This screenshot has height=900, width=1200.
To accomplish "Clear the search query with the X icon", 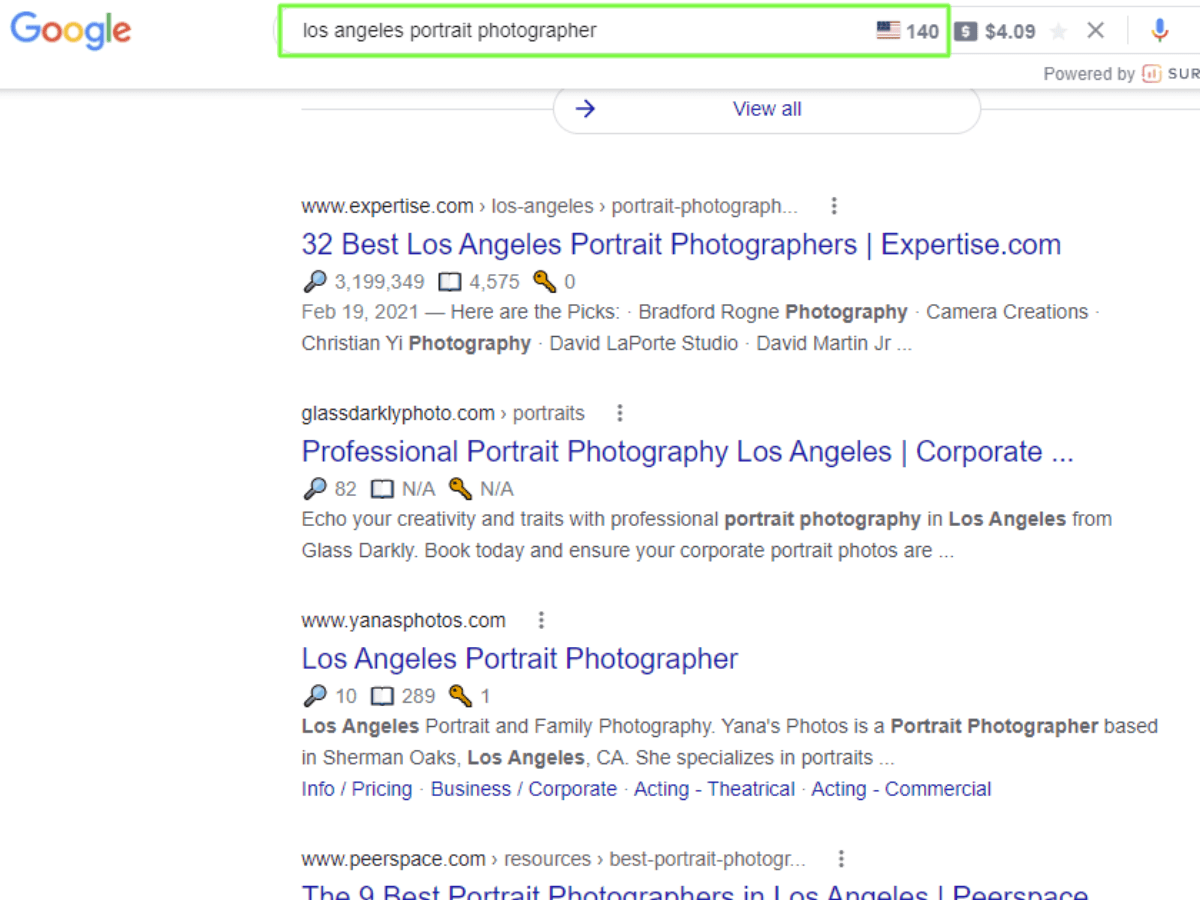I will click(1096, 30).
